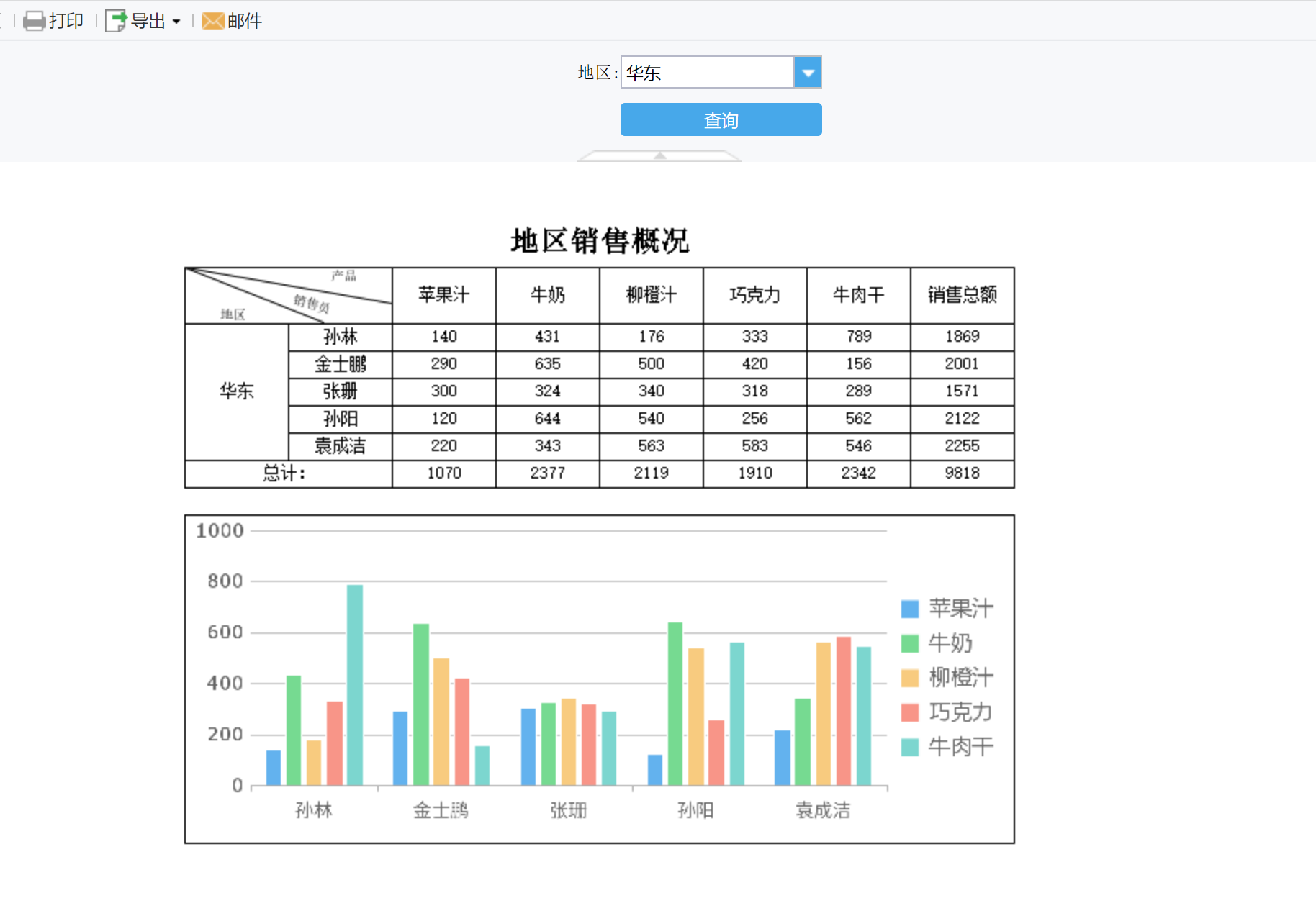
Task: Click the 打印 toolbar label
Action: tap(66, 21)
